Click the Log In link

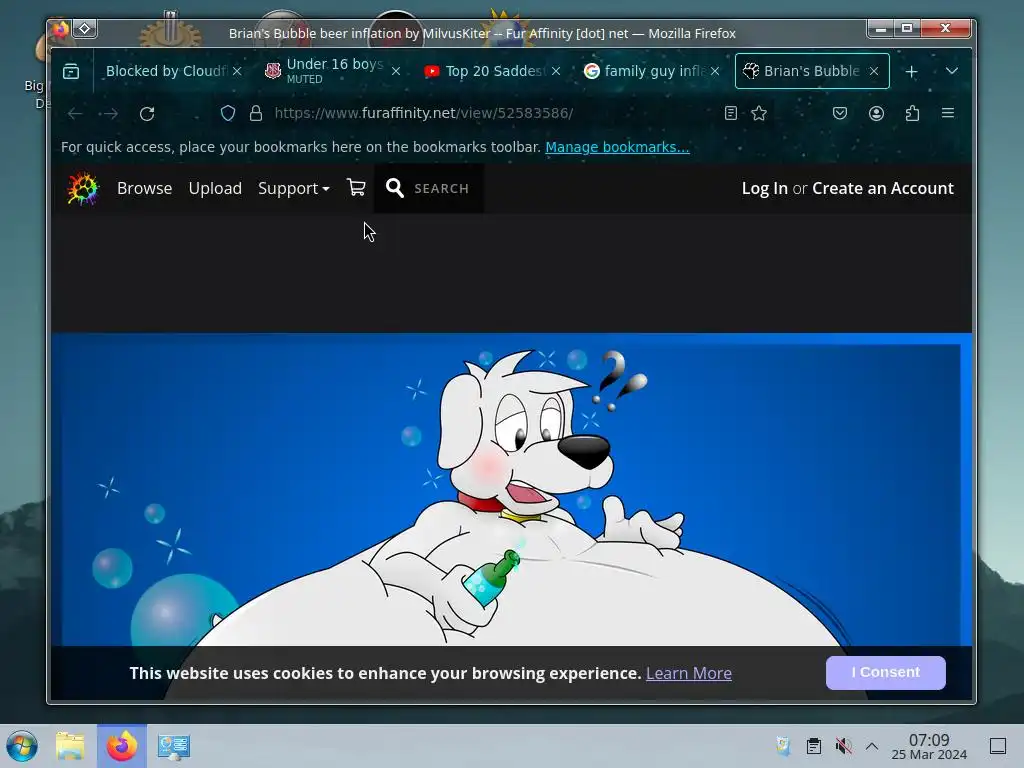764,189
